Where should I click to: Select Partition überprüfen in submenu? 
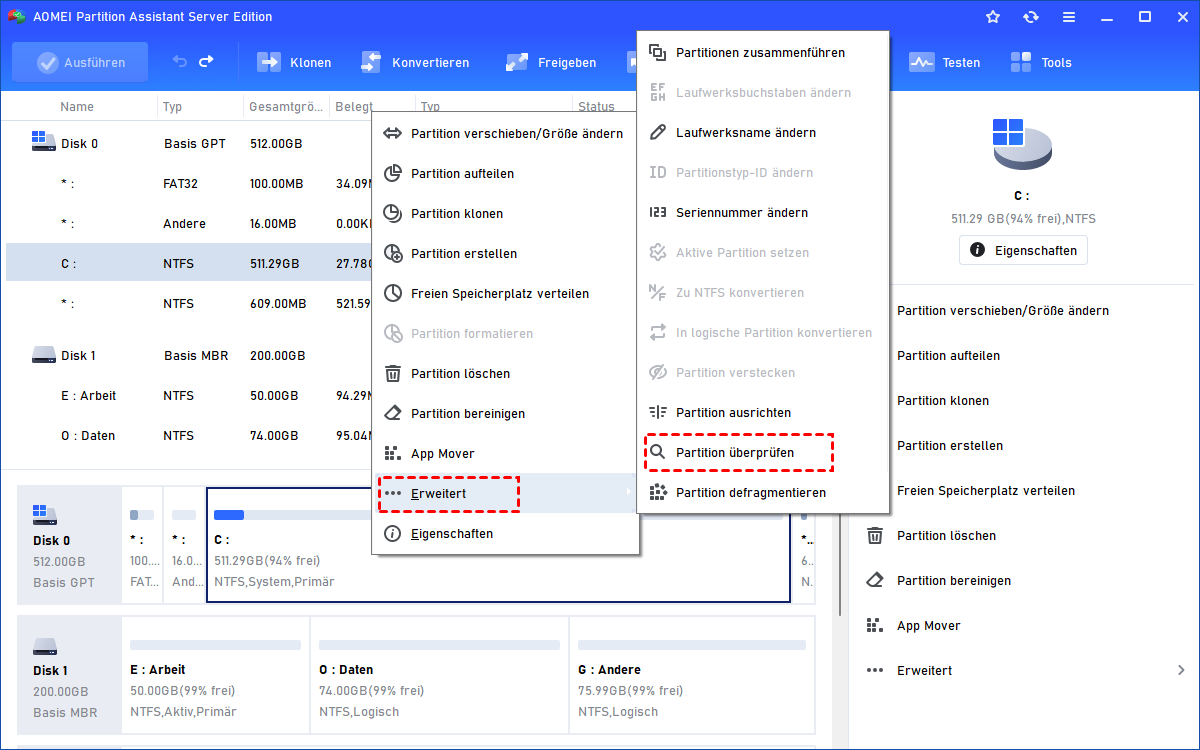[x=763, y=452]
